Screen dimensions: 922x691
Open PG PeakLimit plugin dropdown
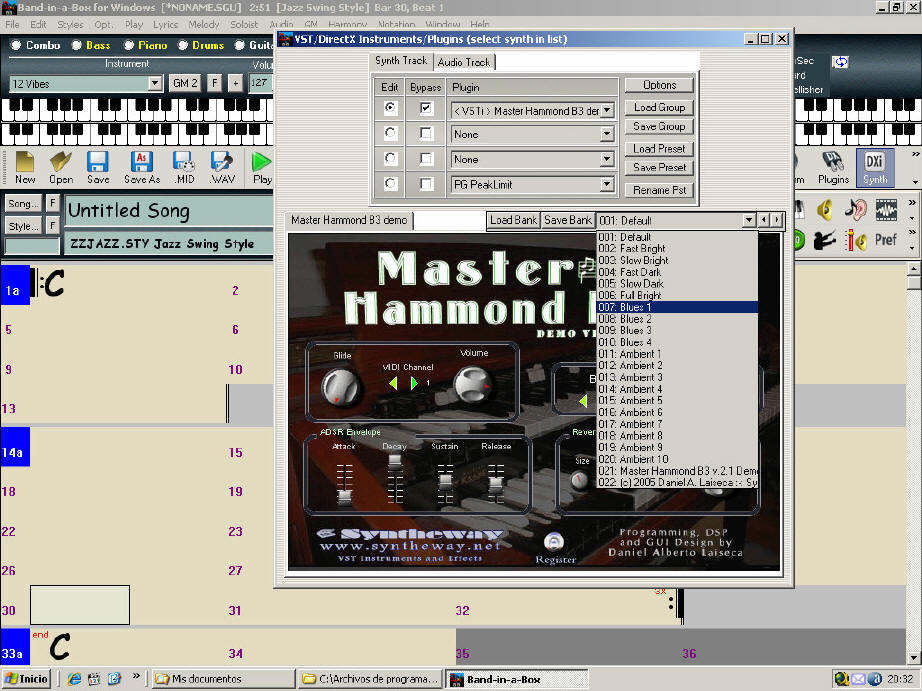(x=607, y=185)
